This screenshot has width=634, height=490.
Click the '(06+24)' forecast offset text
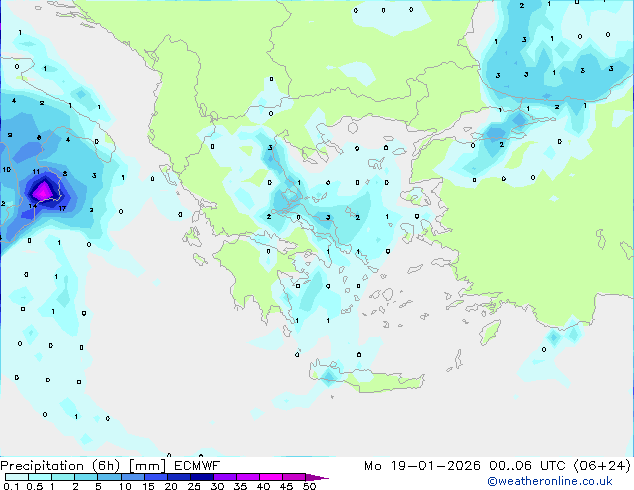coord(602,466)
